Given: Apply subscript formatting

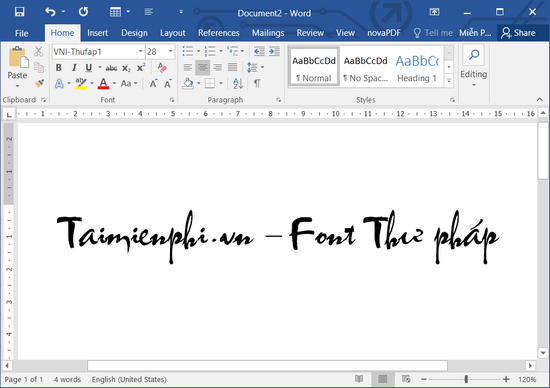Looking at the screenshot, I should (x=126, y=68).
